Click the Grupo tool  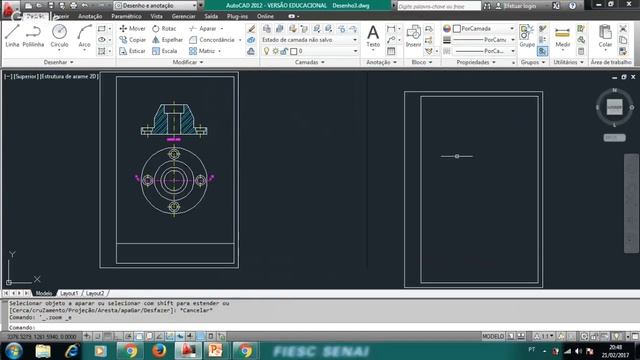pyautogui.click(x=527, y=36)
